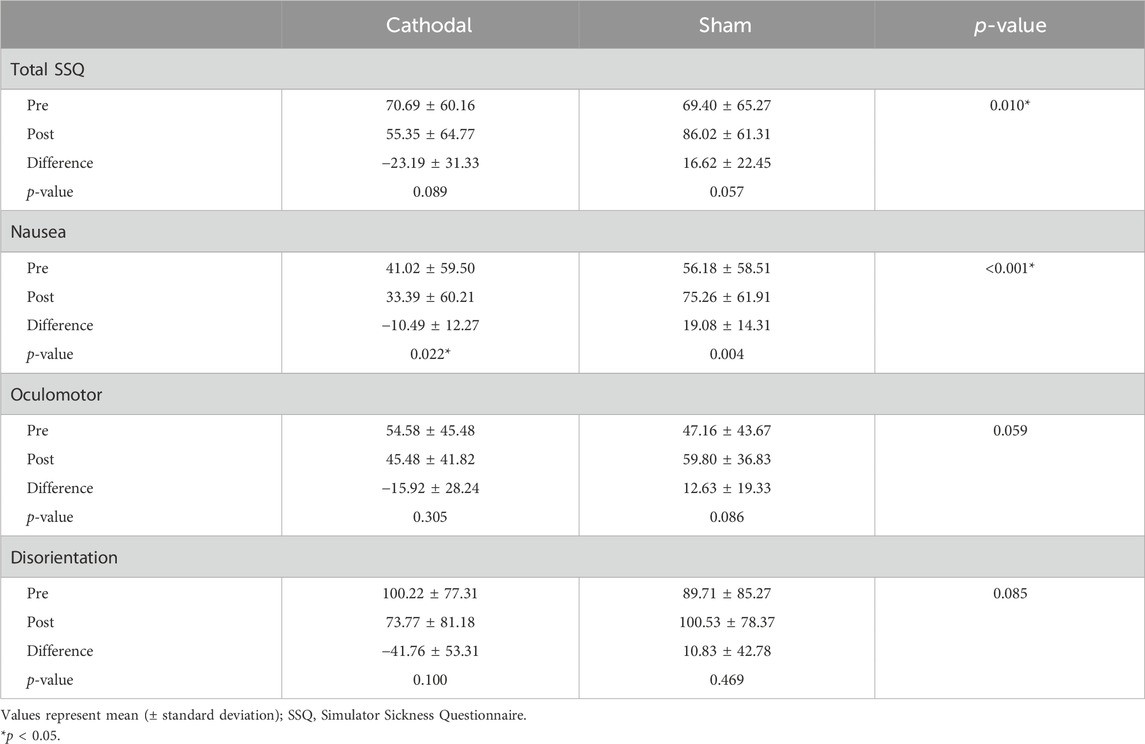The width and height of the screenshot is (1145, 744).
Task: Click the p-value column header
Action: 1009,26
